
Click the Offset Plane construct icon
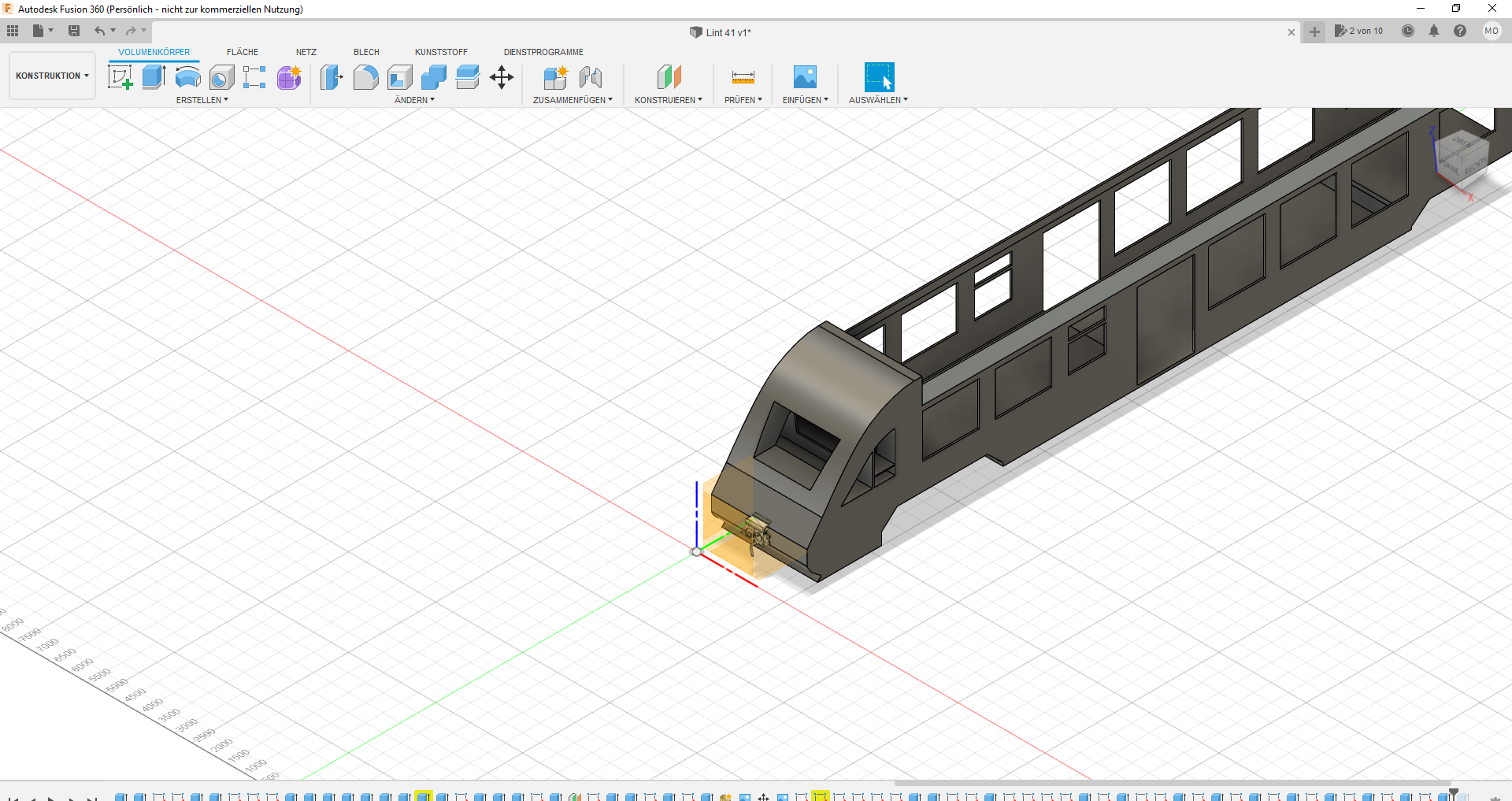click(x=669, y=77)
